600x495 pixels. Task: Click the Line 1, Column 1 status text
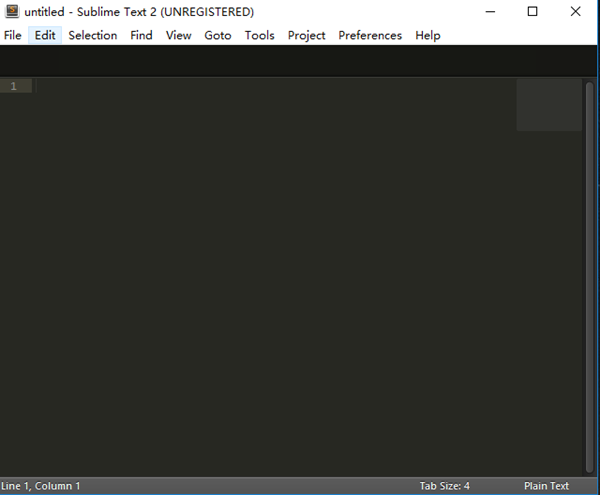pyautogui.click(x=41, y=486)
